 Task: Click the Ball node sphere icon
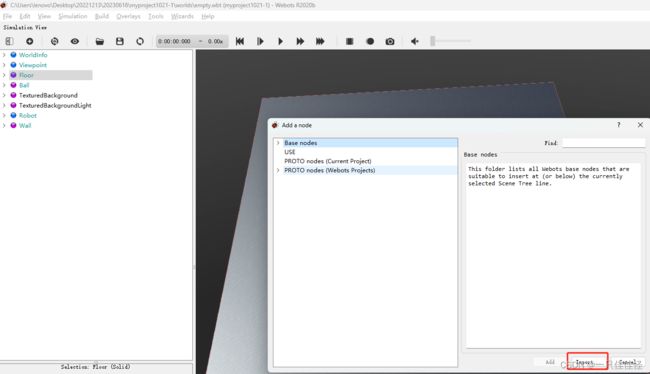13,85
